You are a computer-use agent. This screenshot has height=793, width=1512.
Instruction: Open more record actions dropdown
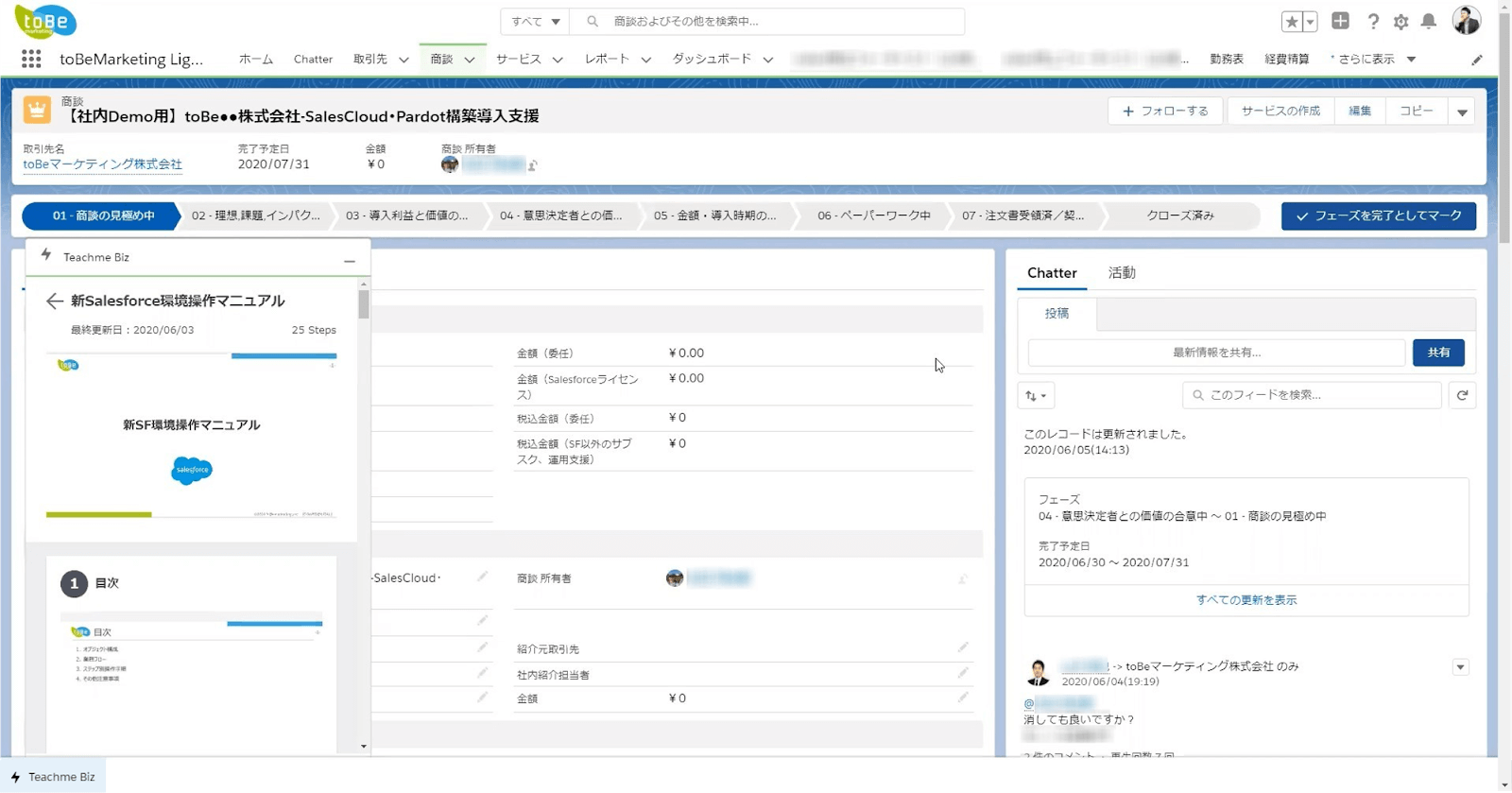tap(1462, 112)
